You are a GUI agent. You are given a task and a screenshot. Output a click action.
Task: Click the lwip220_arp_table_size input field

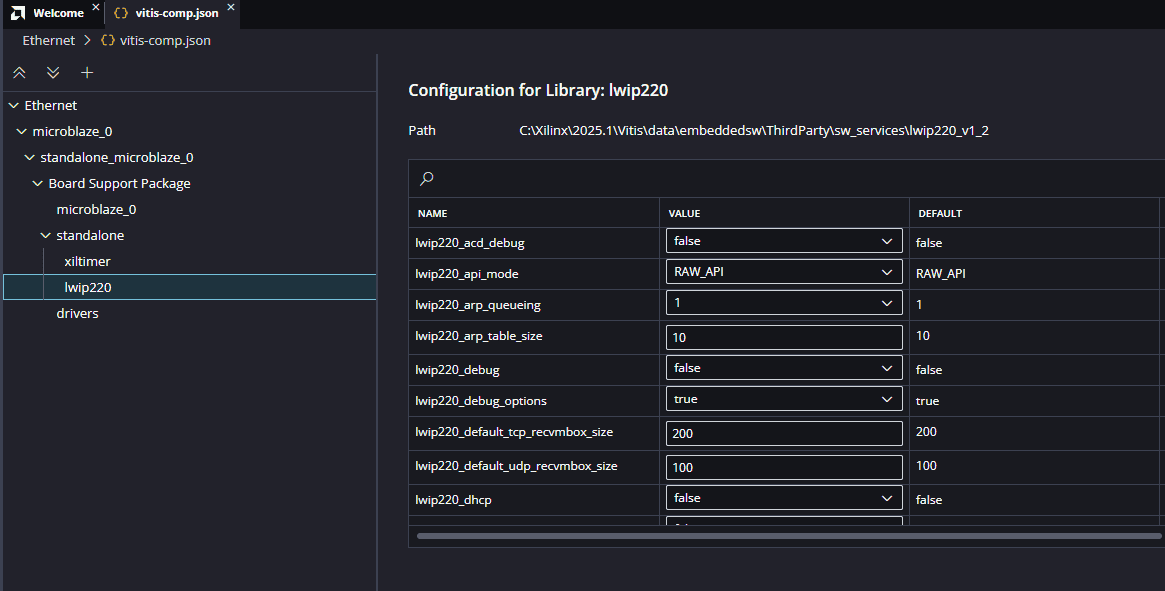point(784,337)
